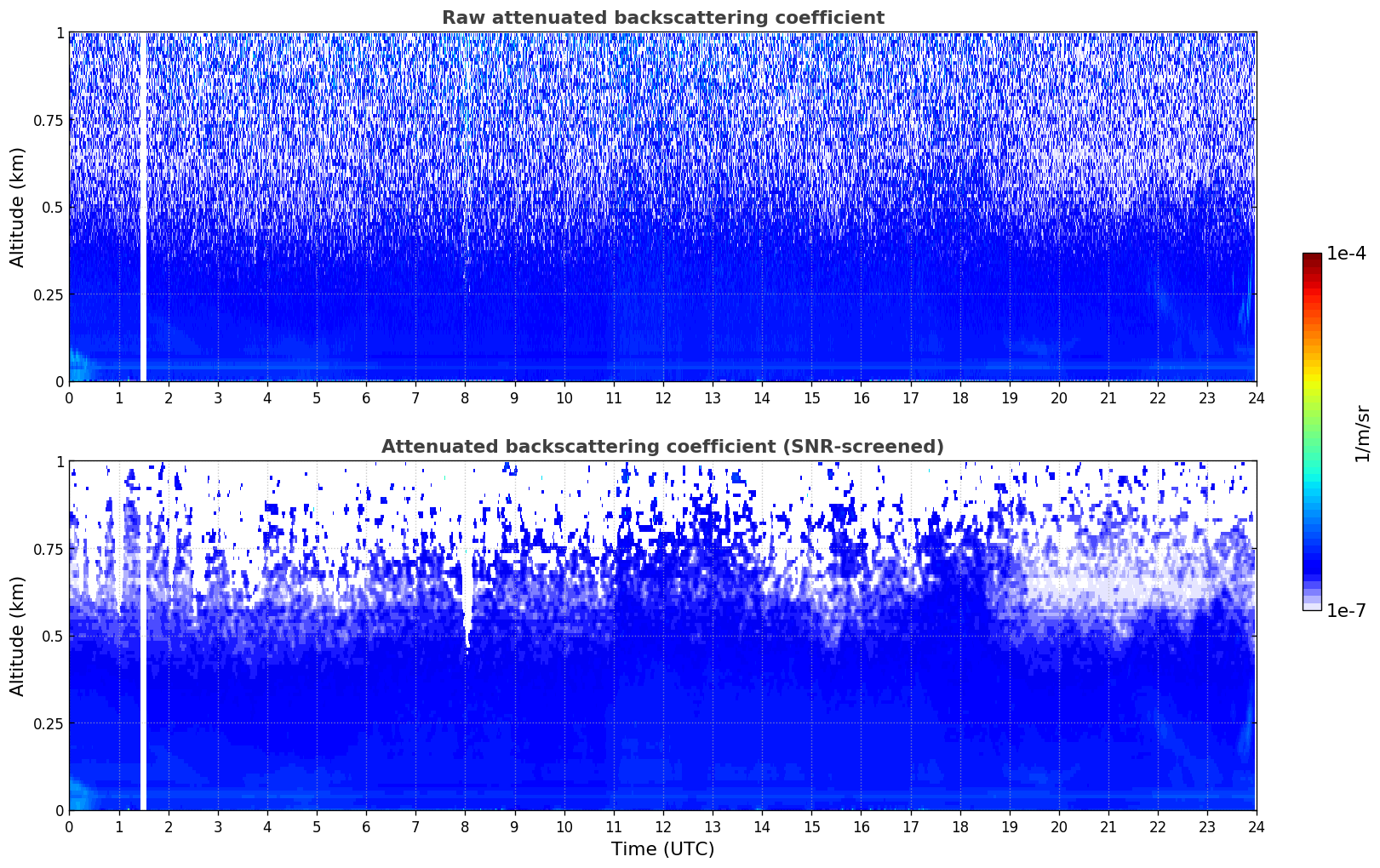Click the '1/m/sr' colorbar unit label

tap(1363, 433)
